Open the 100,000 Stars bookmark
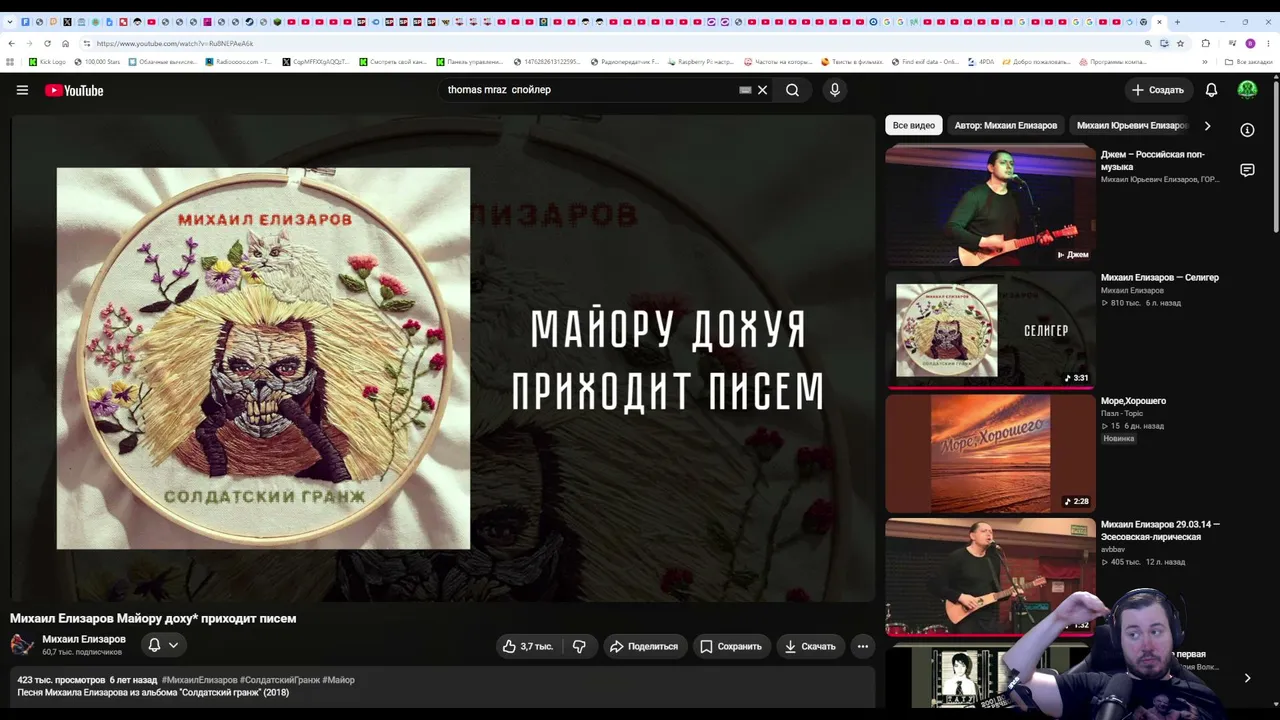 click(x=96, y=62)
